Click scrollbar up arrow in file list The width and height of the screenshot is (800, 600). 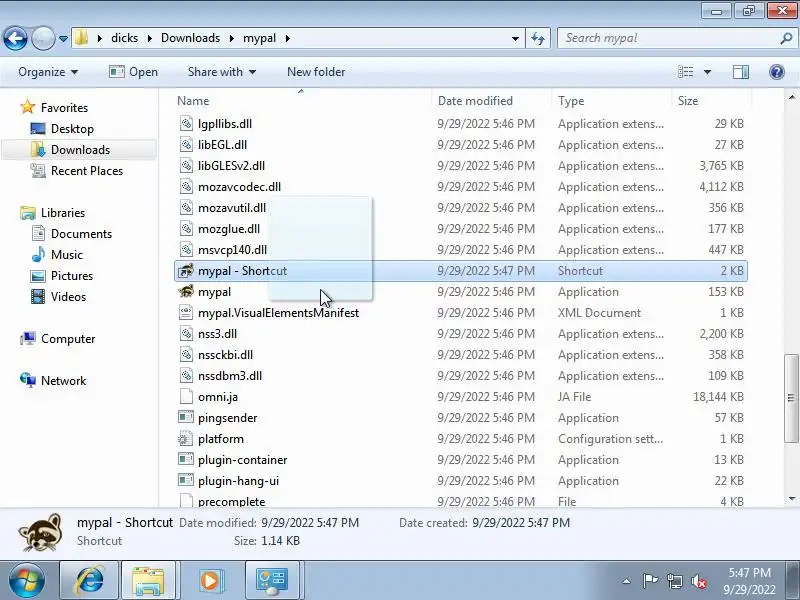[x=791, y=97]
